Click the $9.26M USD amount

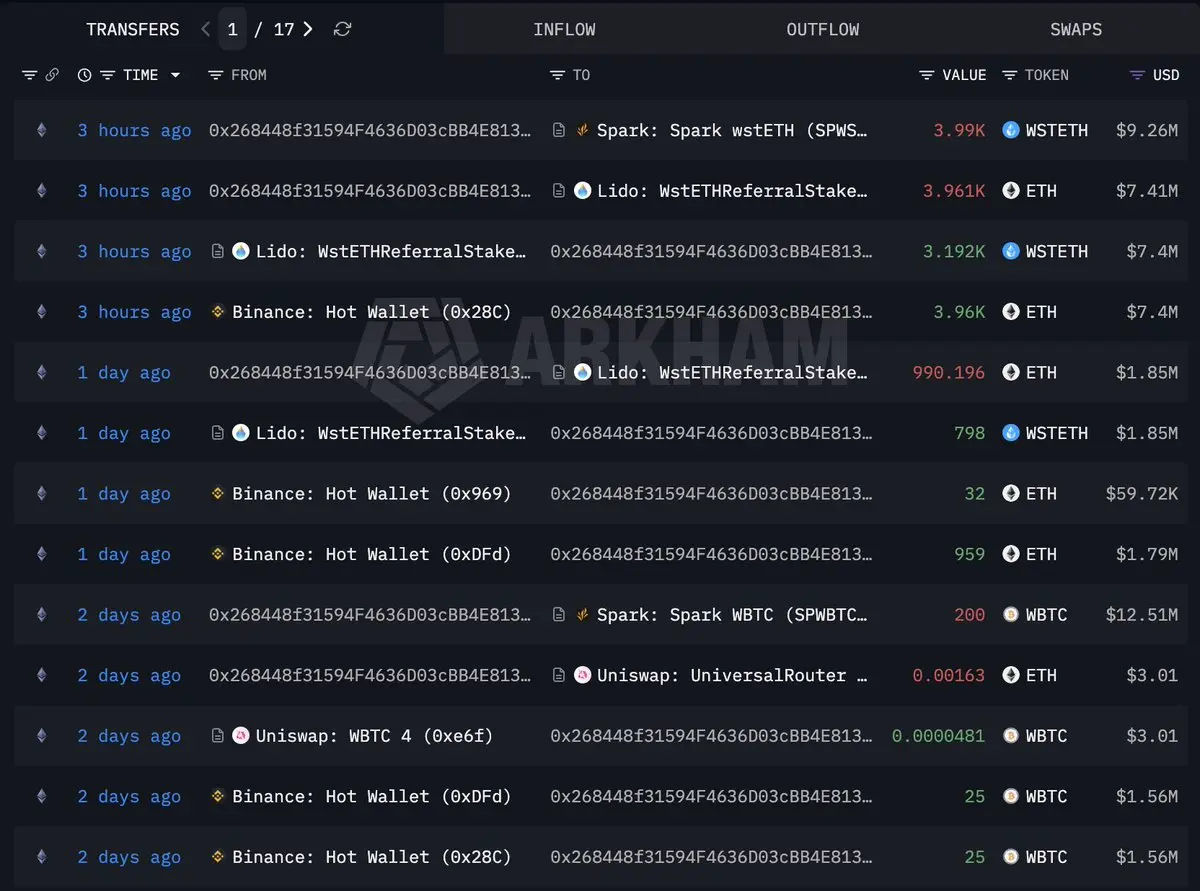(1146, 130)
